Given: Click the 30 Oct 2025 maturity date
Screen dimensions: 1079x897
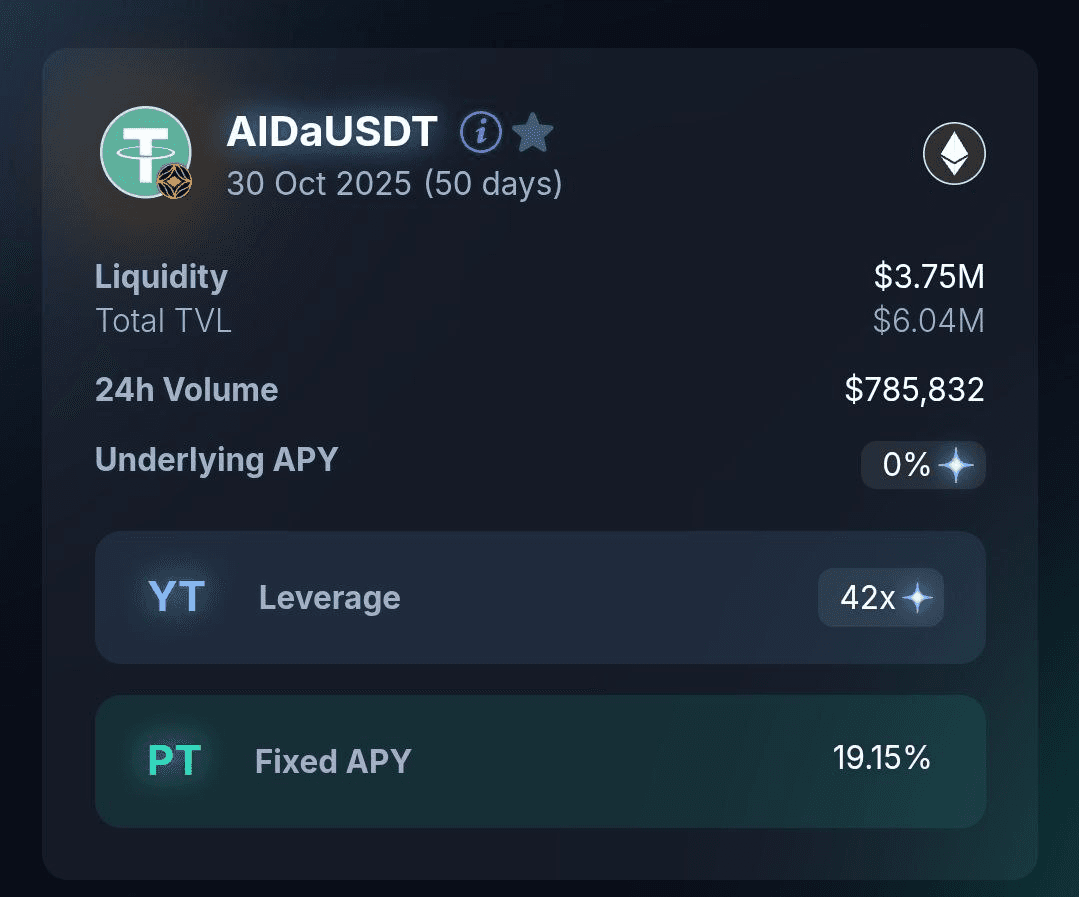Looking at the screenshot, I should [x=319, y=184].
